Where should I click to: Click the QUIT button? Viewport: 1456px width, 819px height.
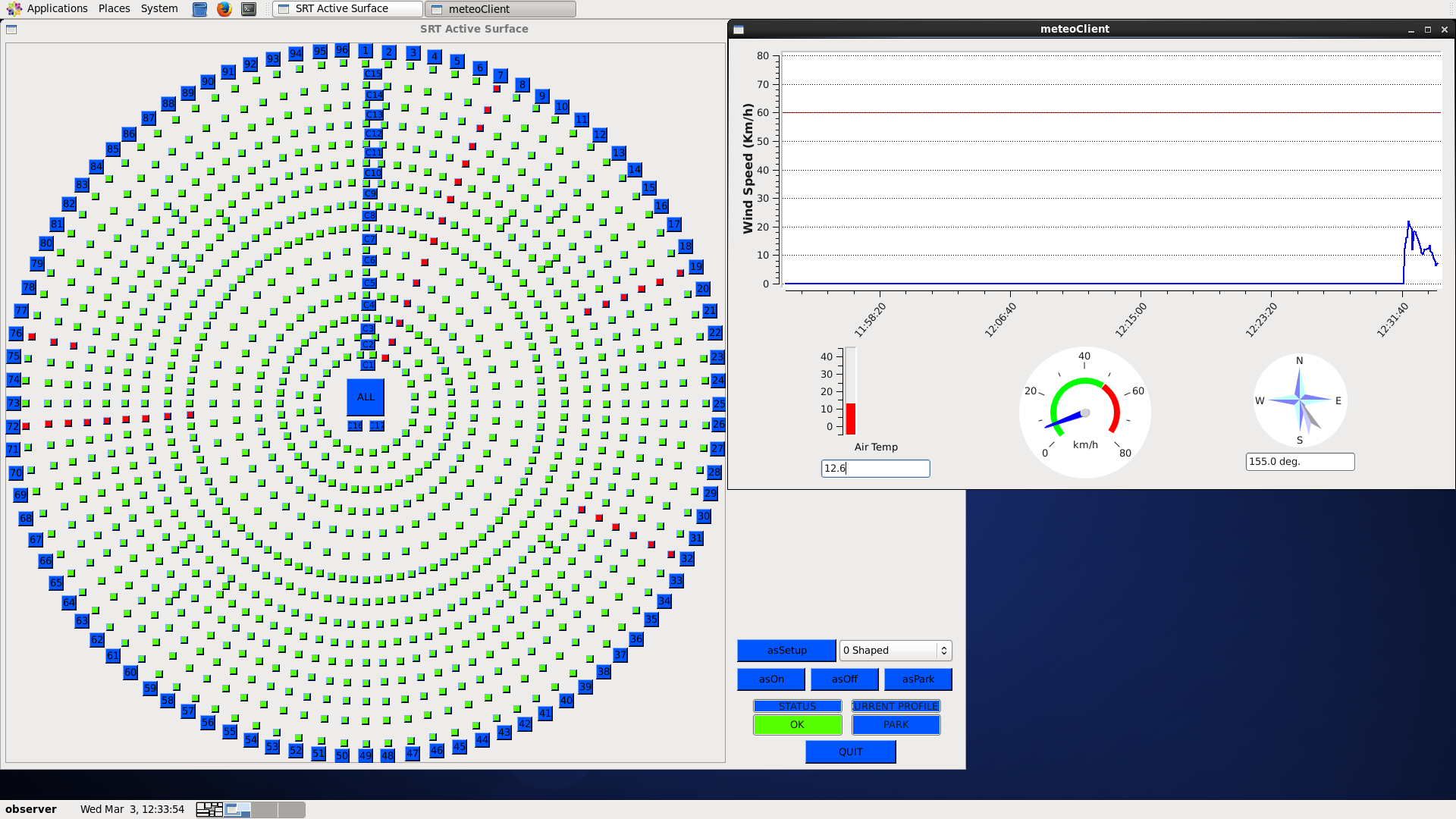point(850,752)
